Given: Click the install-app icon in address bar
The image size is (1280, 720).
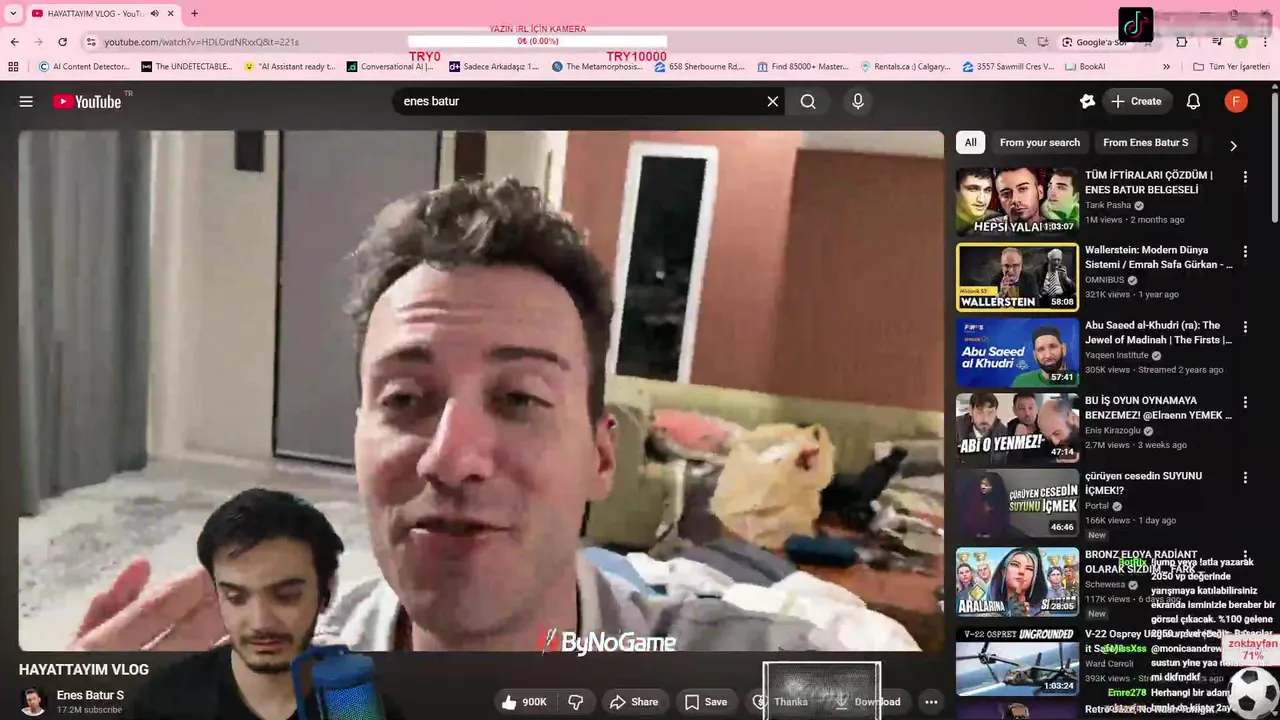Looking at the screenshot, I should point(1043,42).
